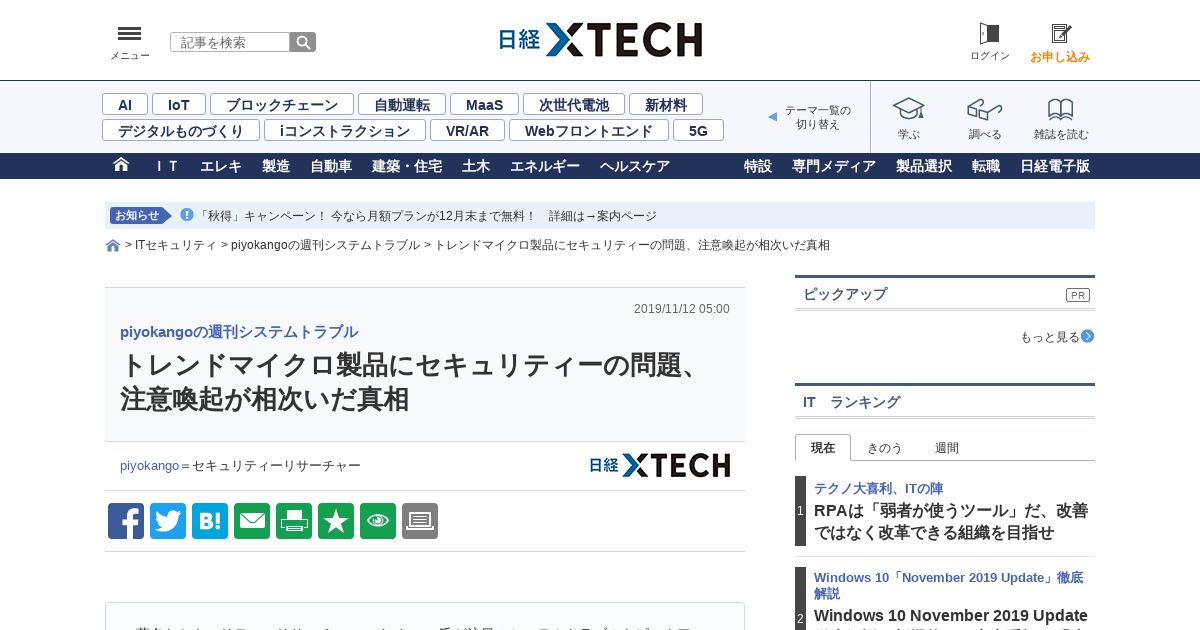1200x630 pixels.
Task: Share the article on Twitter
Action: [x=168, y=521]
